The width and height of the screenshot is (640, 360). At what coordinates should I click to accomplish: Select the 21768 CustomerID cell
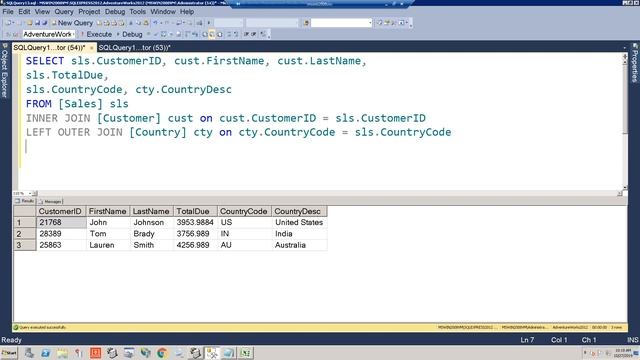tap(61, 222)
